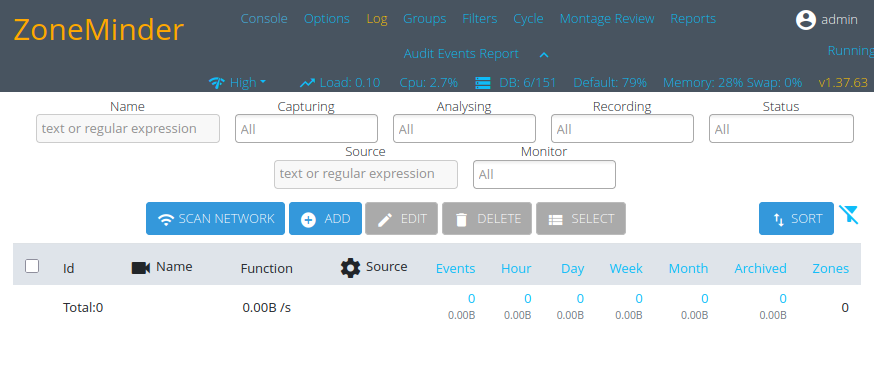Click the Zones column header link
Image resolution: width=874 pixels, height=382 pixels.
[831, 268]
